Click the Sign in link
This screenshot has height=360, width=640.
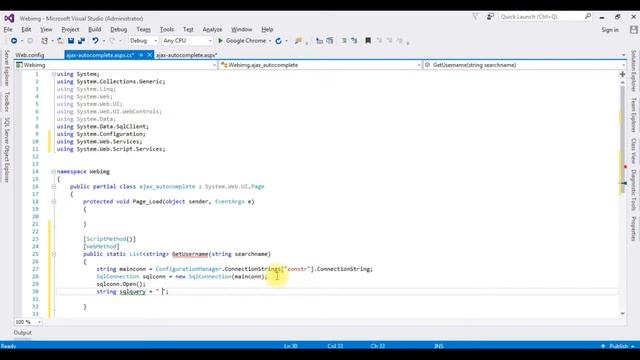pos(610,30)
